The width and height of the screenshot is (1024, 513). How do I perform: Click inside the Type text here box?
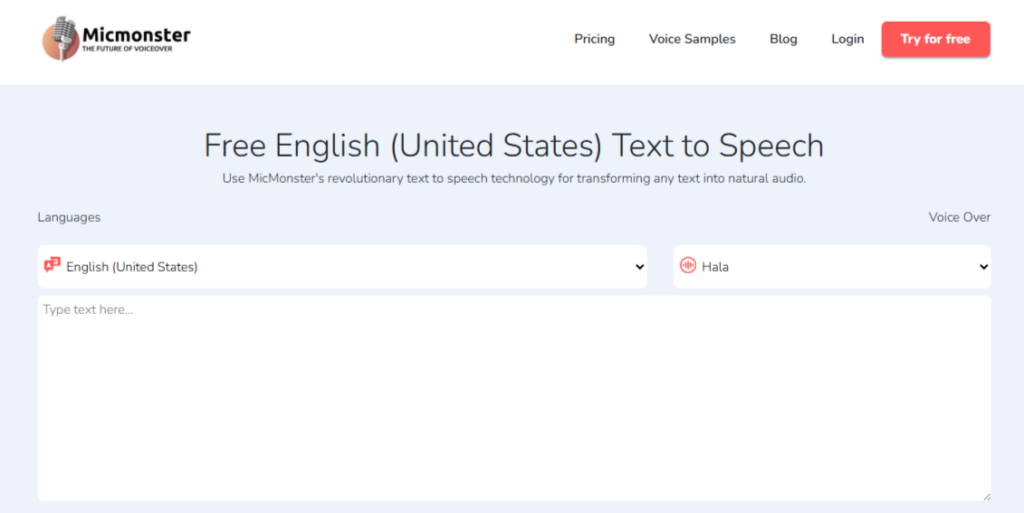[514, 398]
